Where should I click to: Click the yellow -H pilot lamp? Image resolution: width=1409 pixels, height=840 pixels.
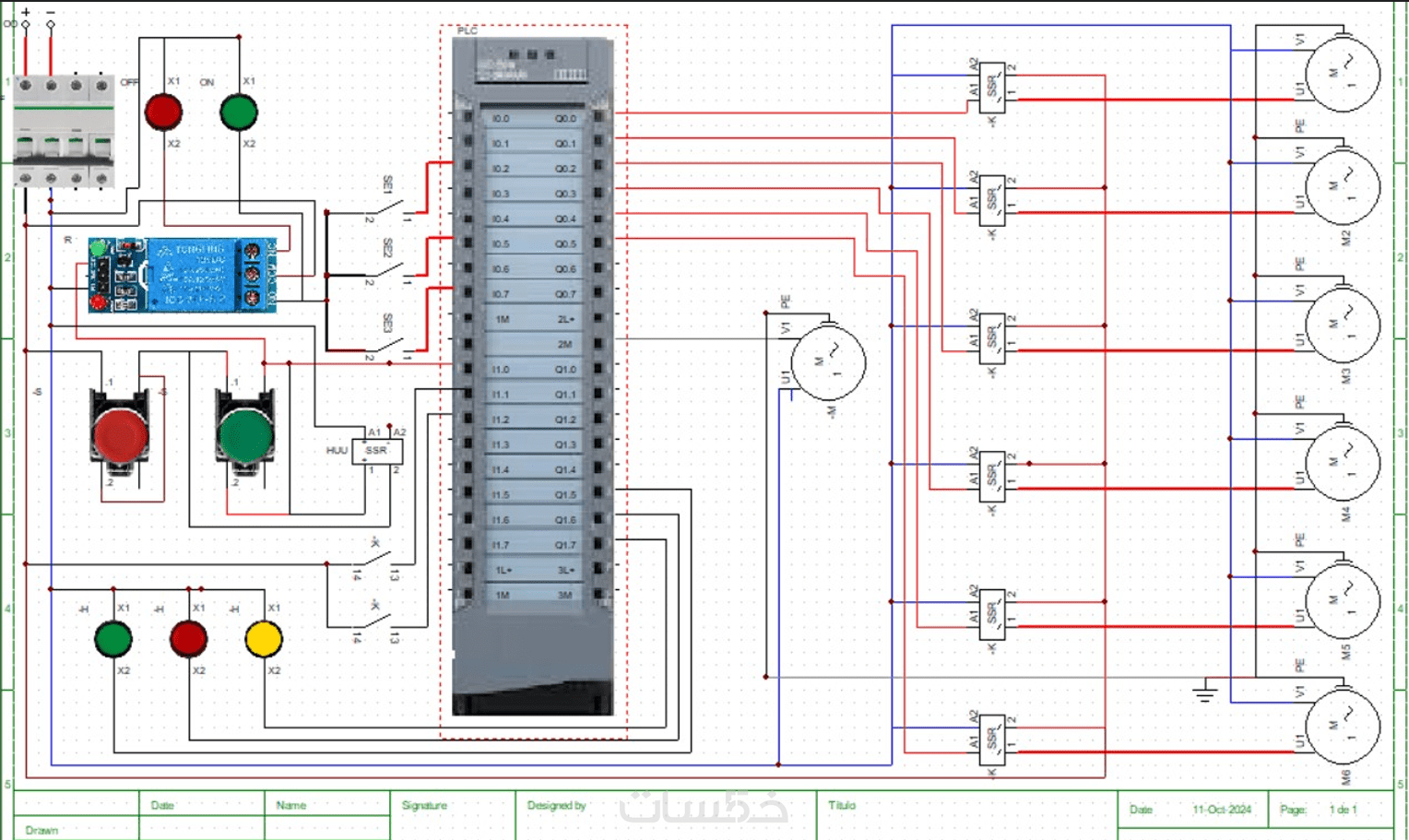264,639
